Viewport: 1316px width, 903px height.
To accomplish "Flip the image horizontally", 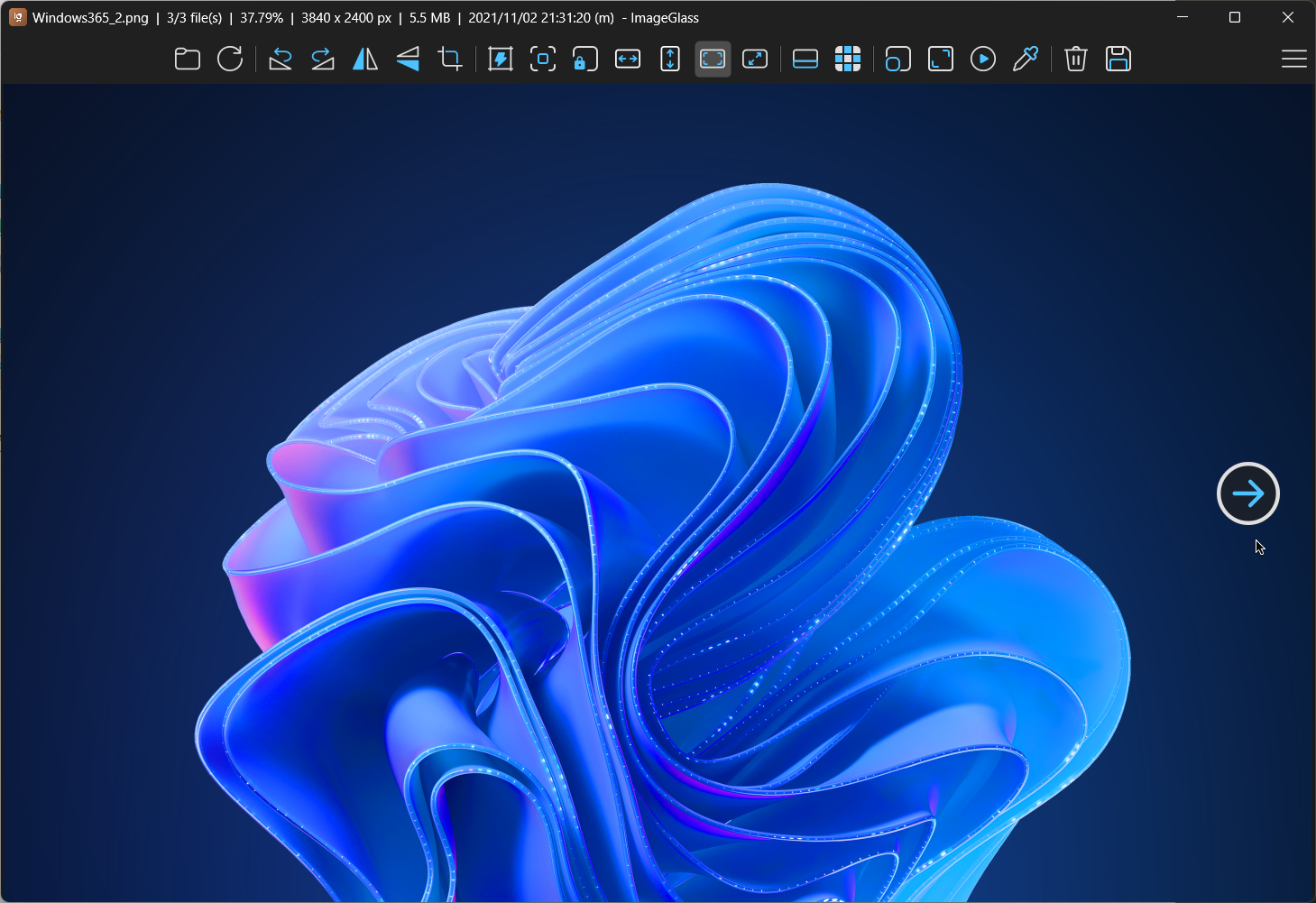I will 365,60.
